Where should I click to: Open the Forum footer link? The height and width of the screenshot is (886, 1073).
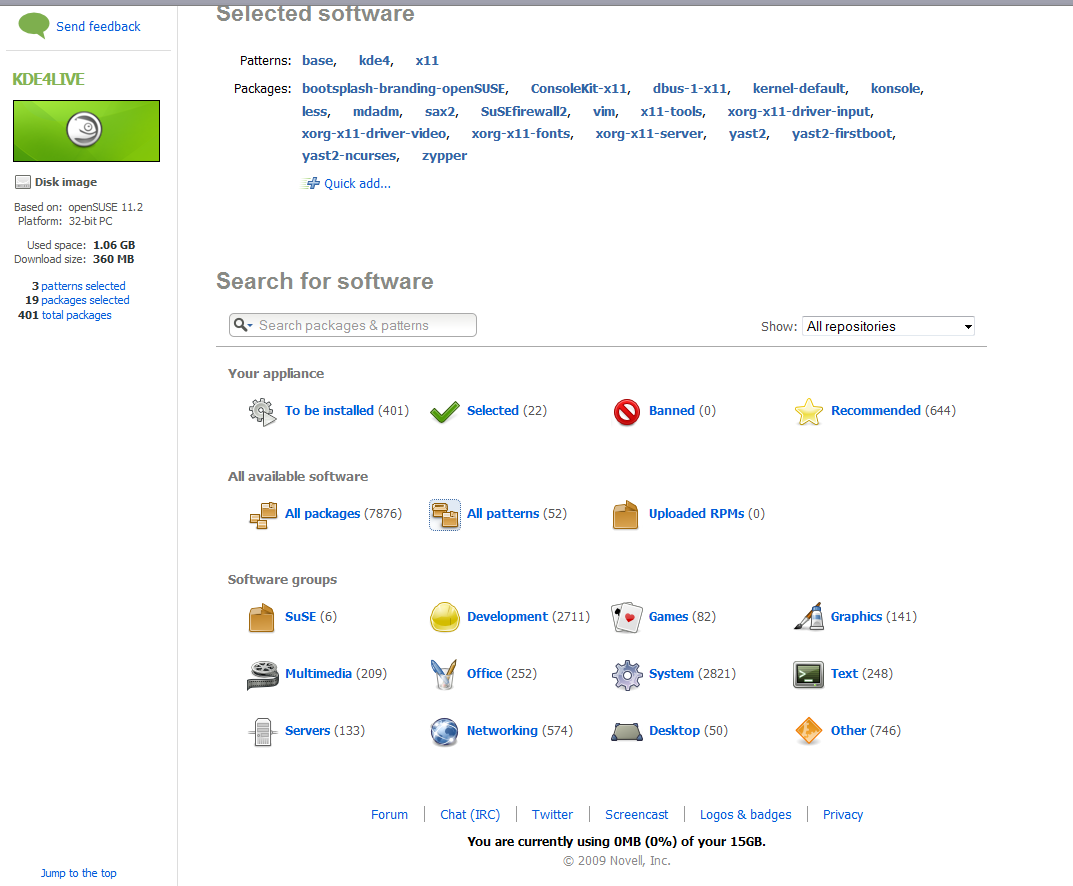(389, 814)
